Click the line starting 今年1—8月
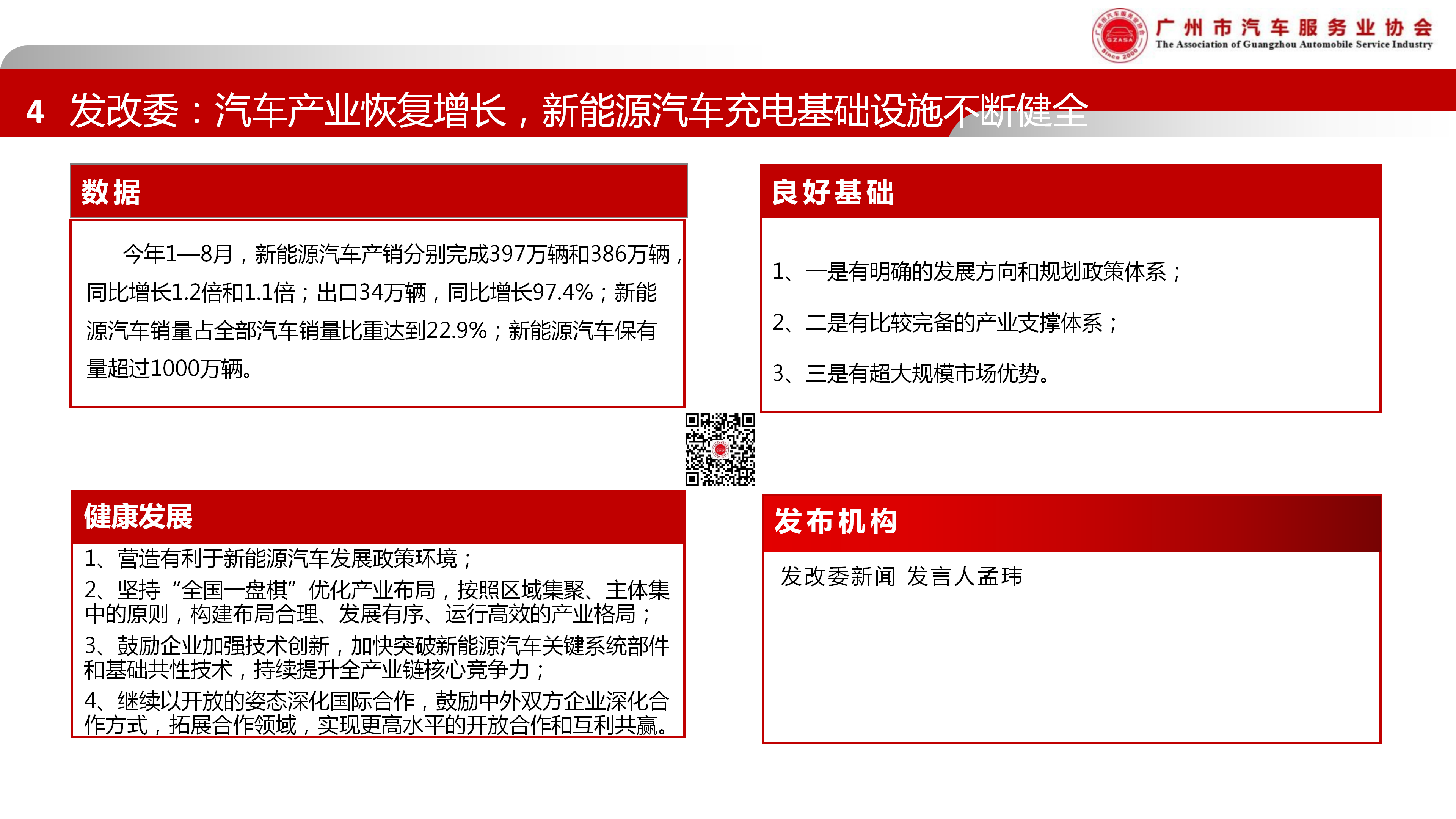Image resolution: width=1456 pixels, height=819 pixels. click(x=402, y=254)
